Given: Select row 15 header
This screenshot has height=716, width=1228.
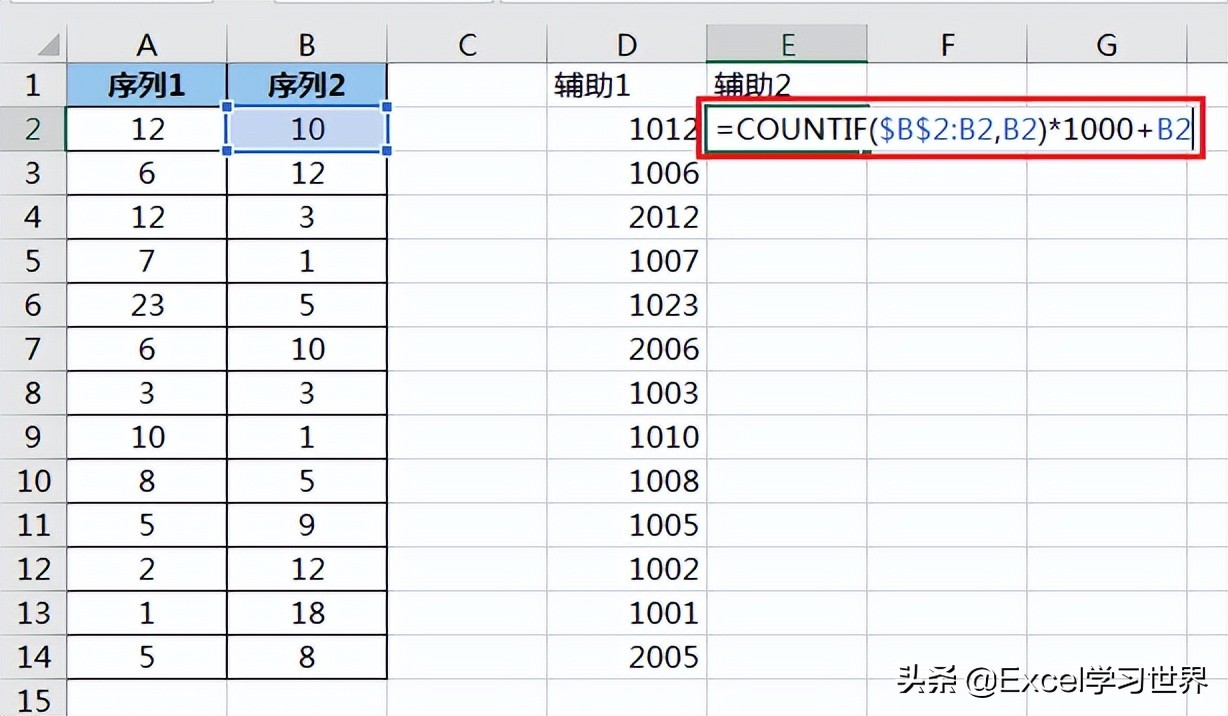Looking at the screenshot, I should pyautogui.click(x=33, y=698).
